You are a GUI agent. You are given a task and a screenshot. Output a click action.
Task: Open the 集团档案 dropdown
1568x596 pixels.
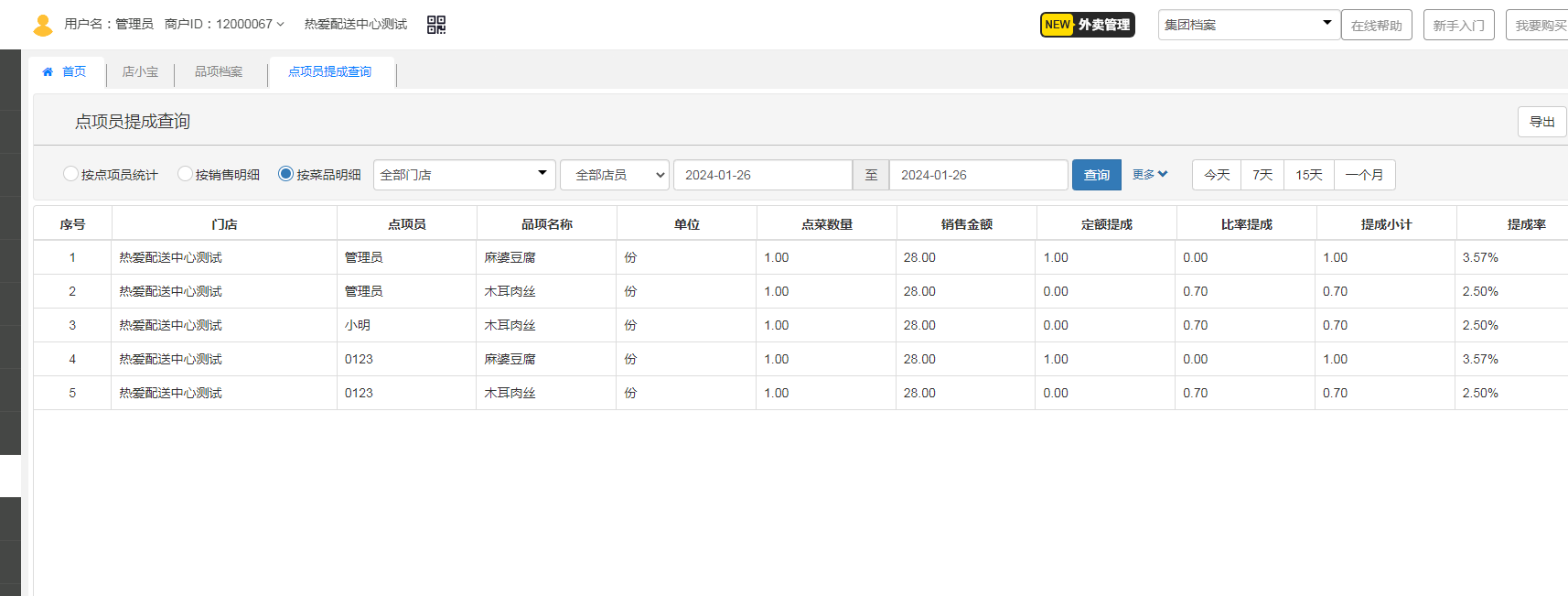click(1249, 25)
